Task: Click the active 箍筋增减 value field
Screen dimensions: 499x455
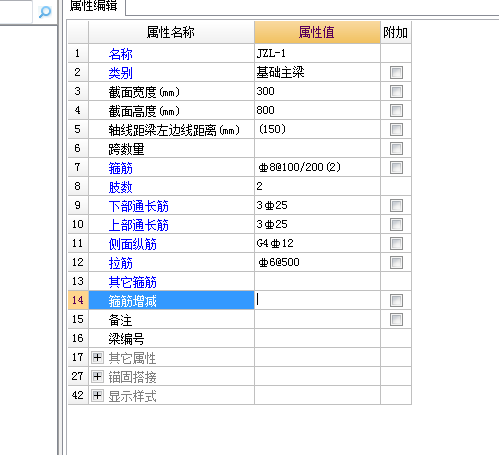Action: tap(317, 300)
